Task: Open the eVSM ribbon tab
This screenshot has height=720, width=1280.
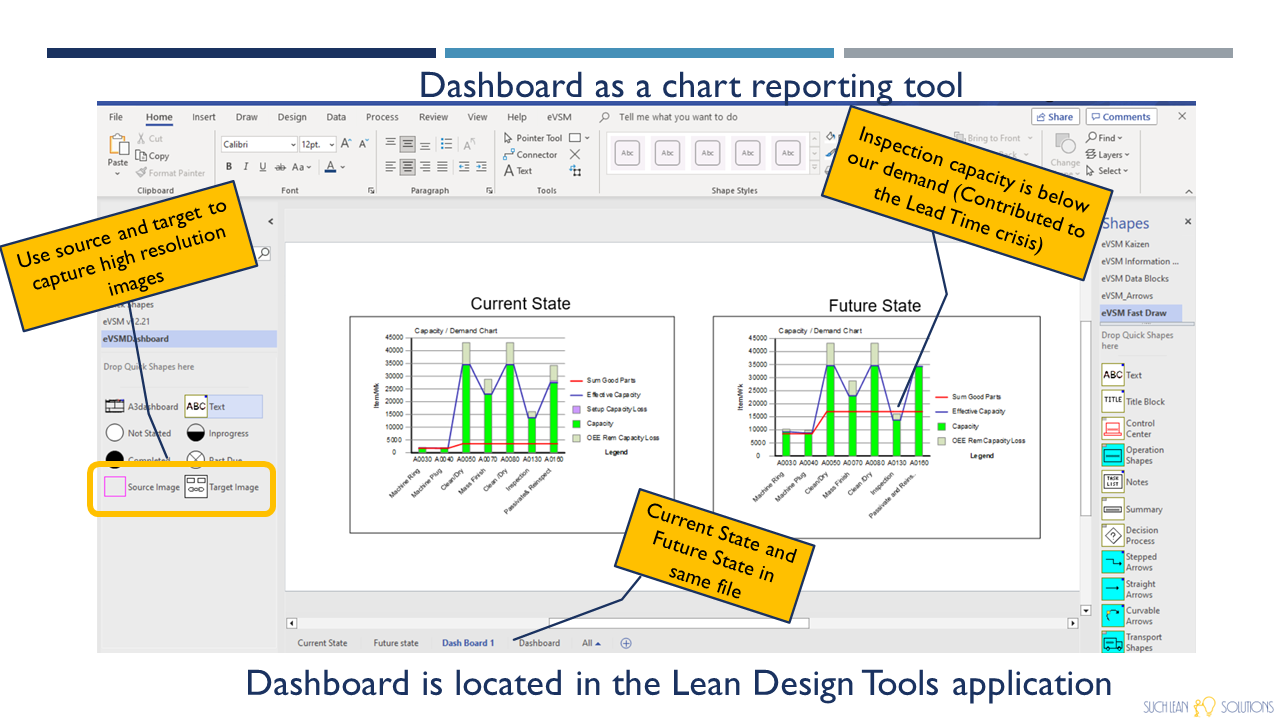Action: [559, 117]
